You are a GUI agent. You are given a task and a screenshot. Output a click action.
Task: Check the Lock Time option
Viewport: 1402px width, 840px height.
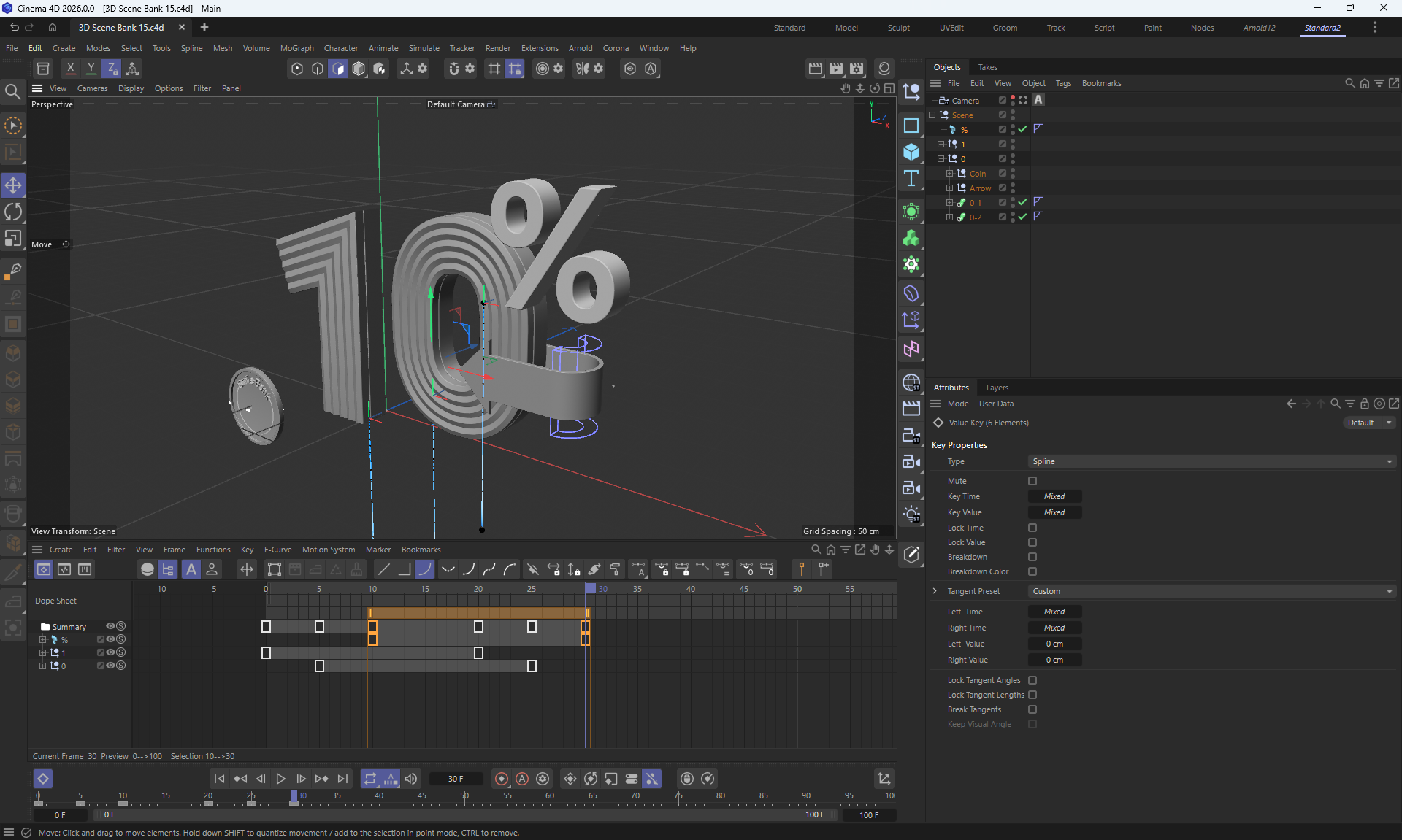click(1033, 528)
